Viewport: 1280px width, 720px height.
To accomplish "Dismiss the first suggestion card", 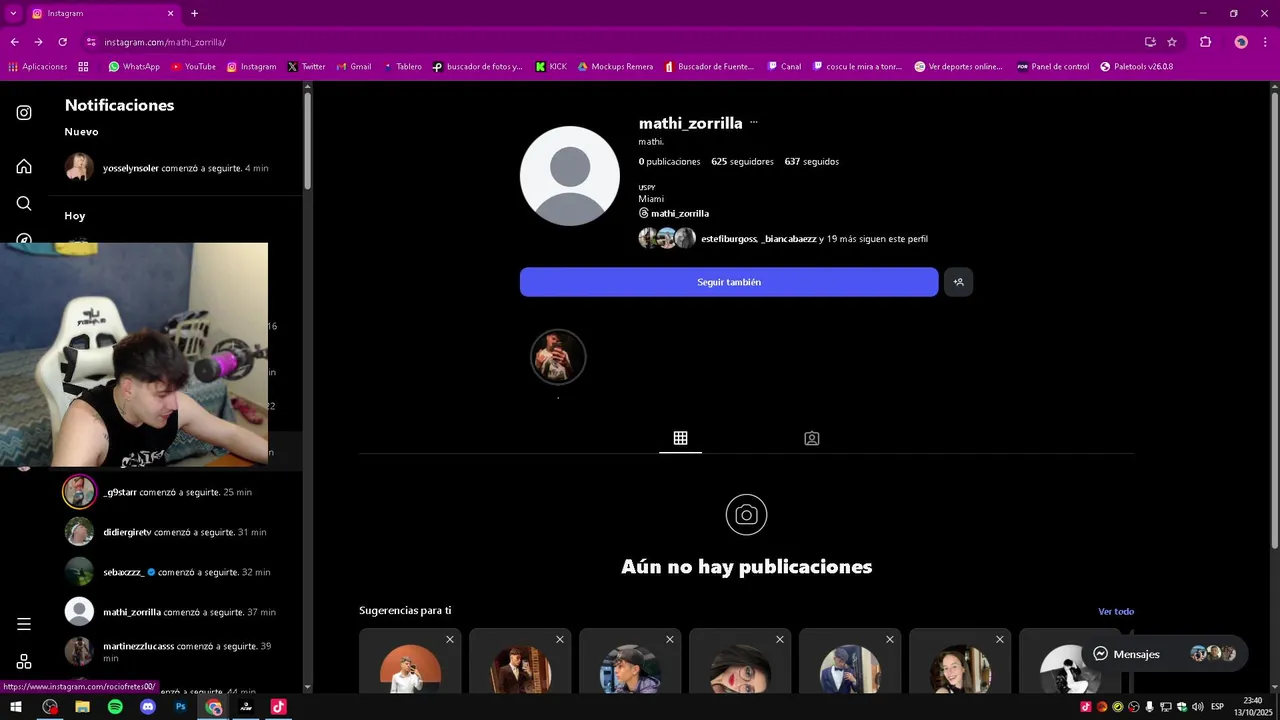I will [450, 640].
